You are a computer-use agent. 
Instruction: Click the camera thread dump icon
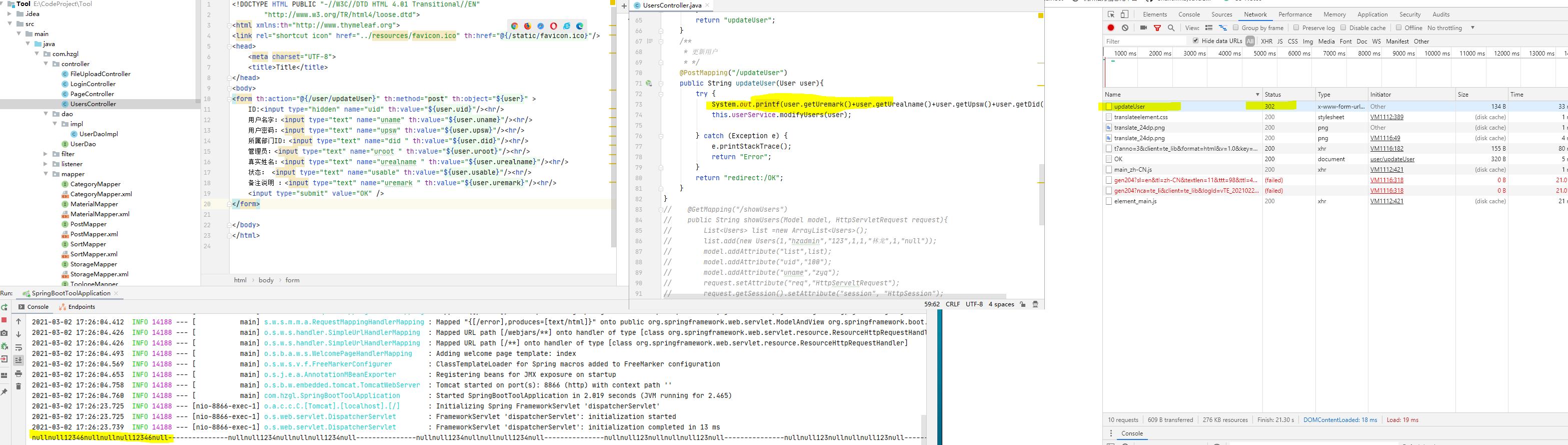tap(5, 333)
